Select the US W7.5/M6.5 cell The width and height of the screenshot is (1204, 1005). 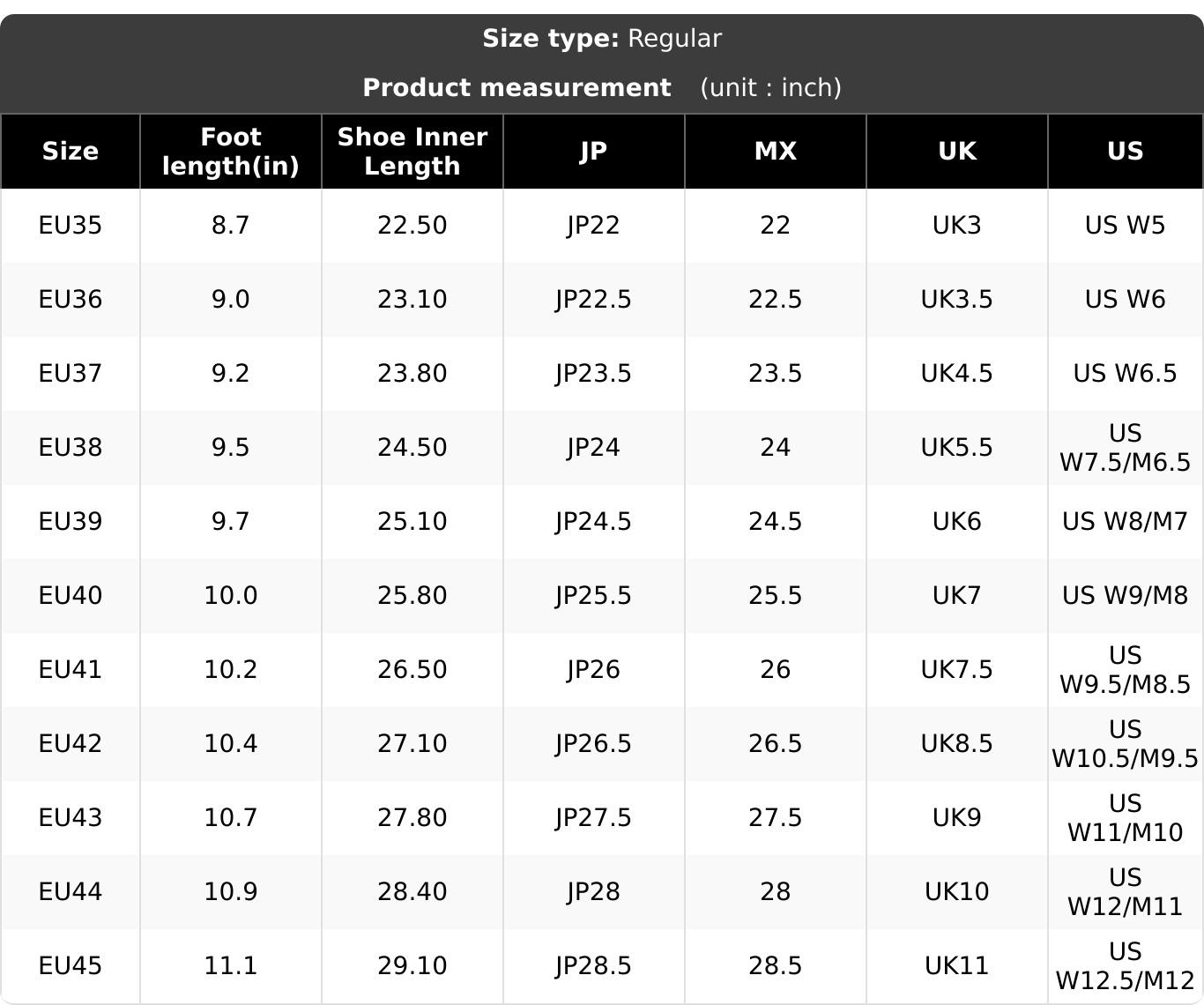click(1126, 448)
